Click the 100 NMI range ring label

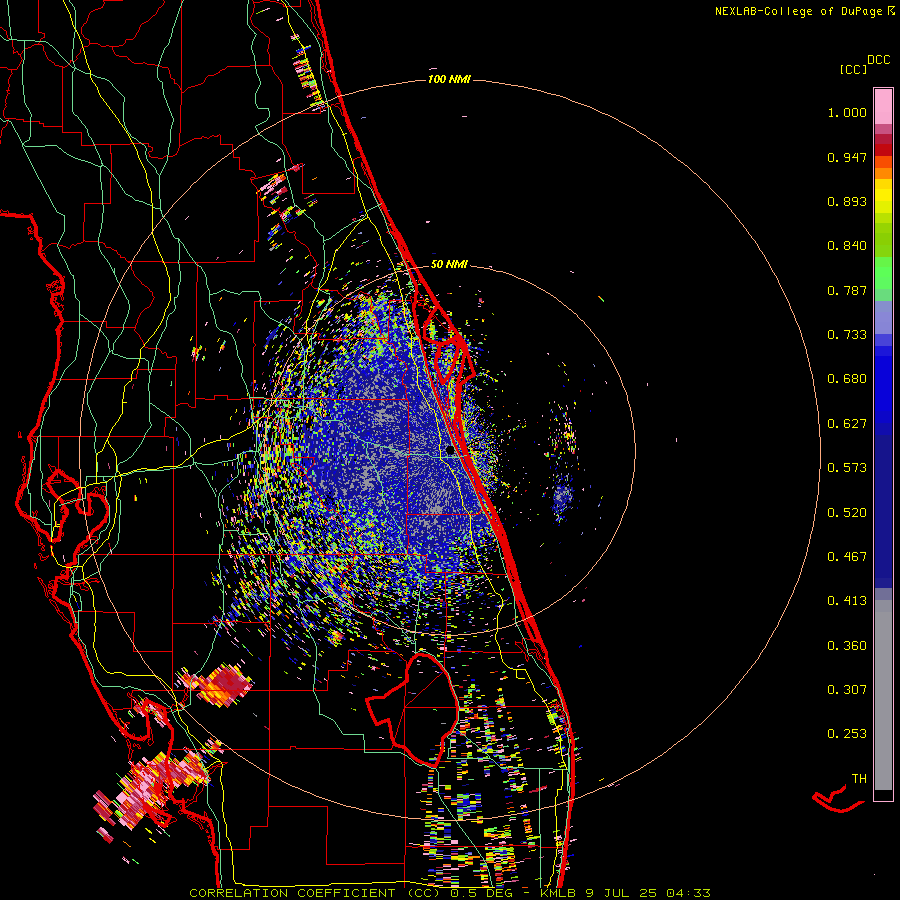click(x=449, y=79)
